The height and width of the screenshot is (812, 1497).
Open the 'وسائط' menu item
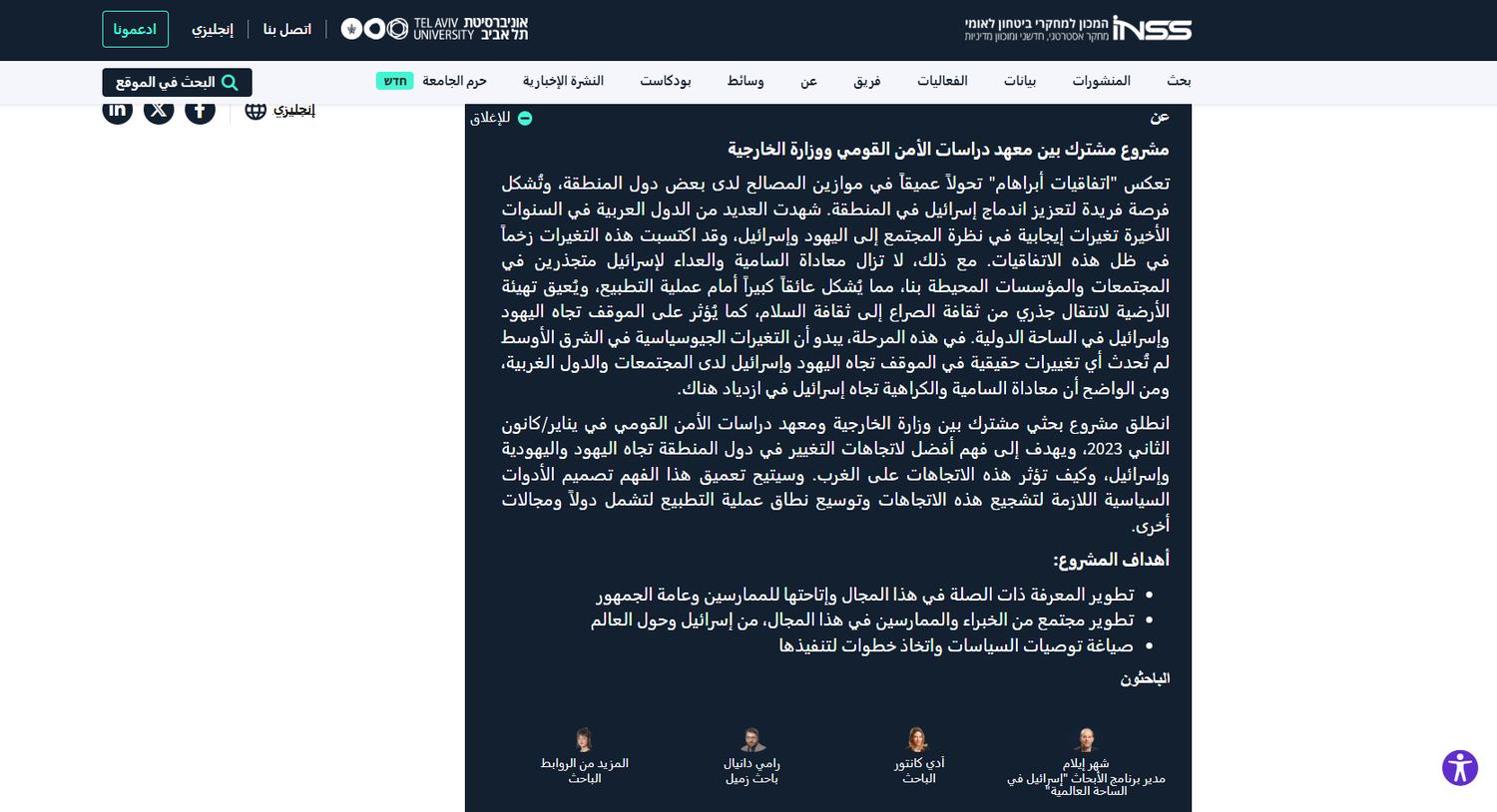(746, 81)
